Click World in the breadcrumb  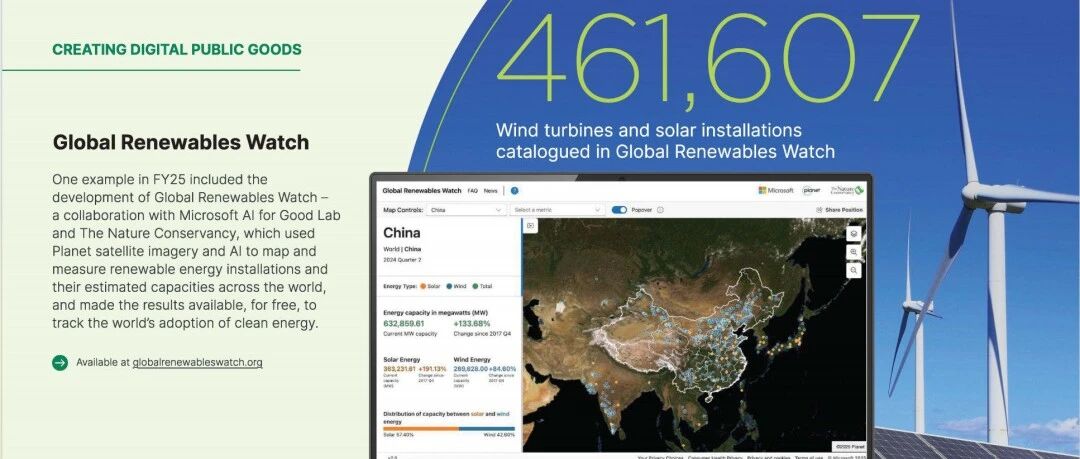[x=392, y=249]
